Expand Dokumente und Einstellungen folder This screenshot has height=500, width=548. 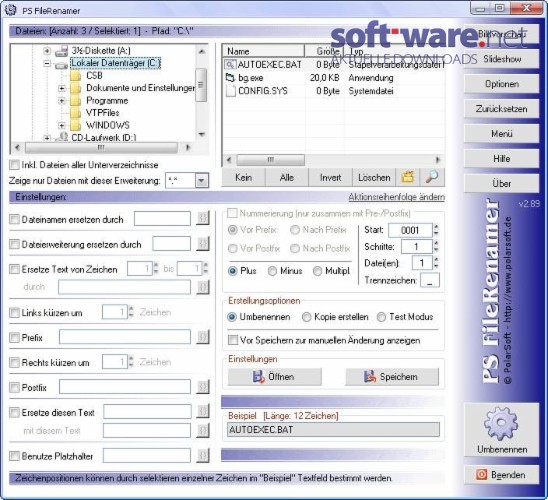[x=62, y=88]
